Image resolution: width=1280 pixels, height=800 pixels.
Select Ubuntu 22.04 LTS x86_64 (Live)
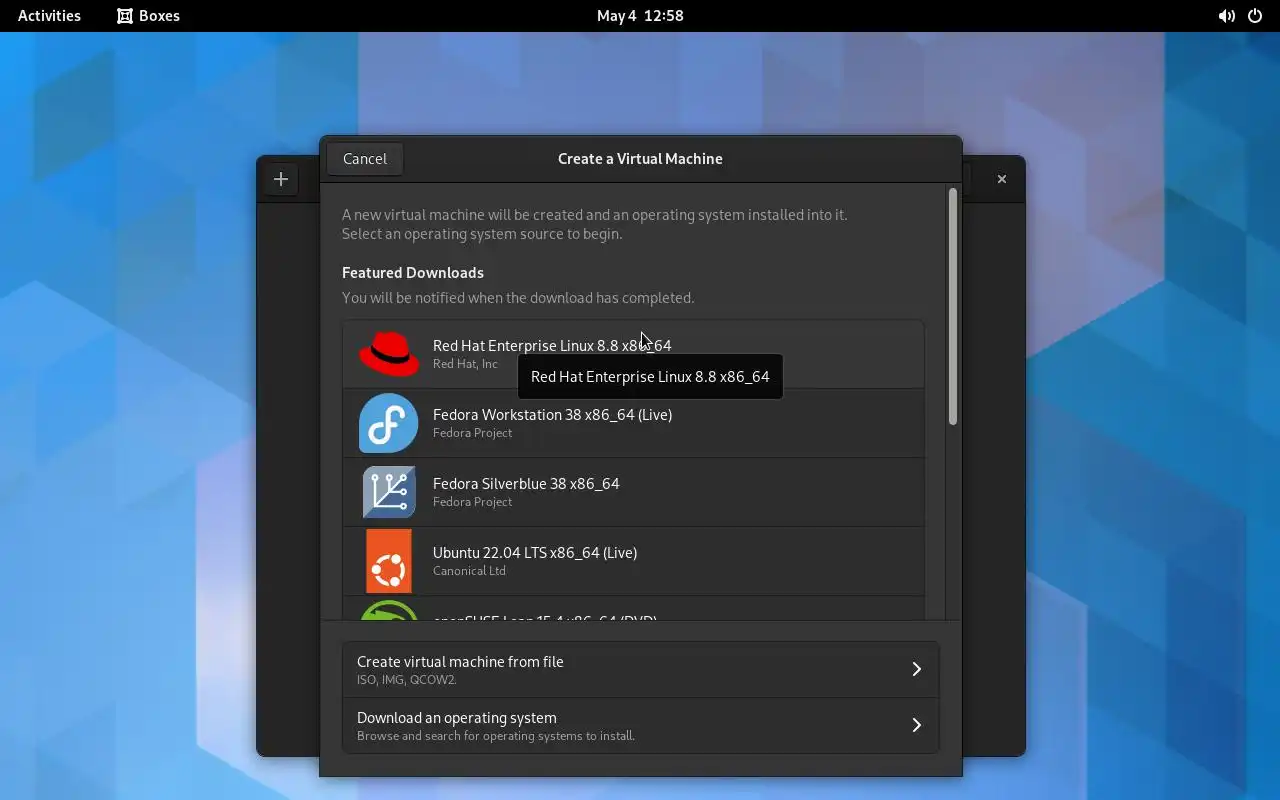pos(633,561)
